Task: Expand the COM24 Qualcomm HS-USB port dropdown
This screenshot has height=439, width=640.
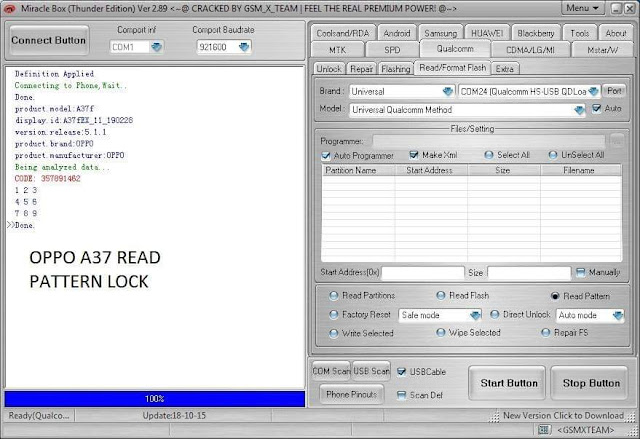Action: coord(593,91)
